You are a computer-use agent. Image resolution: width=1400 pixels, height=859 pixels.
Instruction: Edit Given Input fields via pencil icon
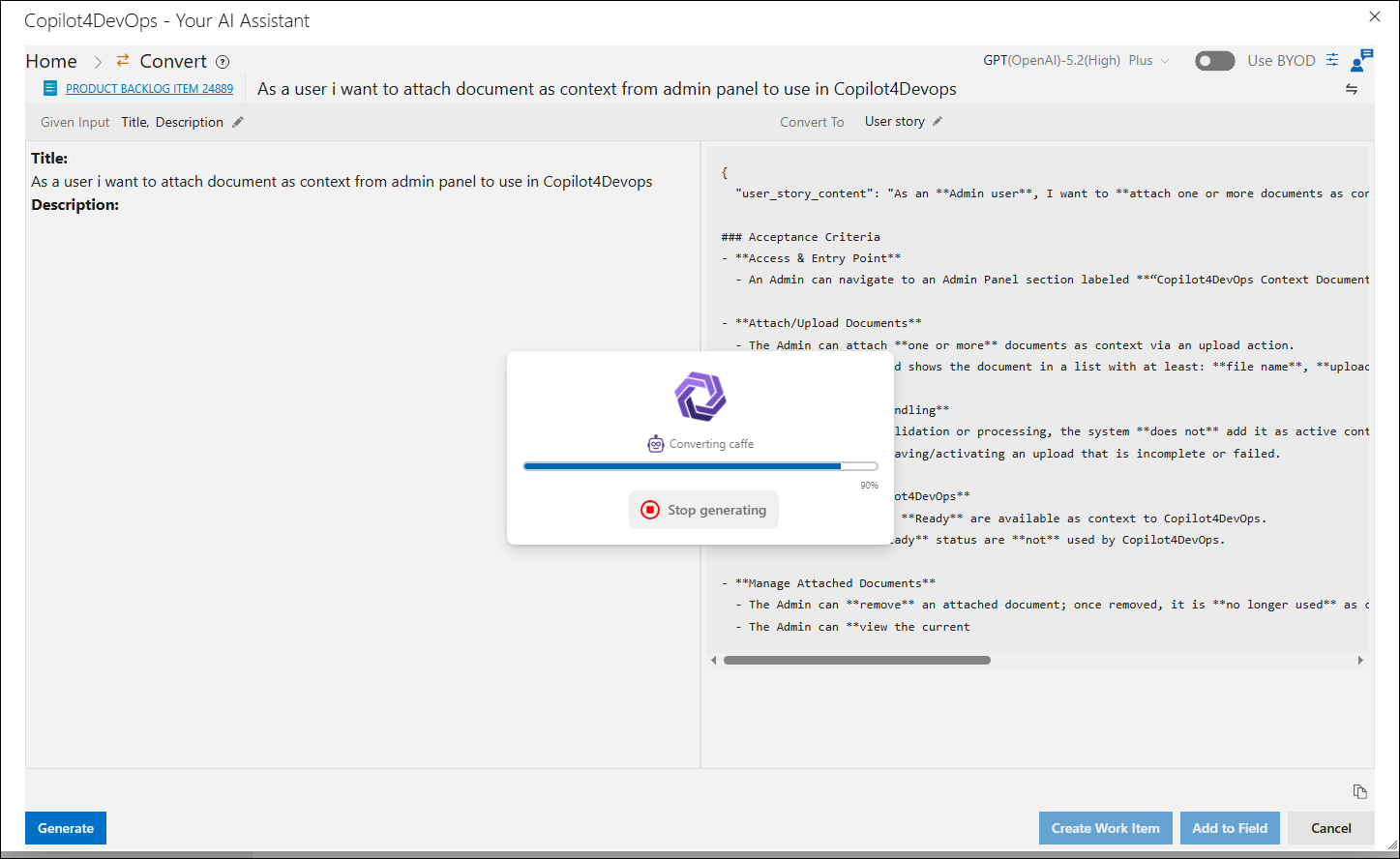(x=238, y=122)
